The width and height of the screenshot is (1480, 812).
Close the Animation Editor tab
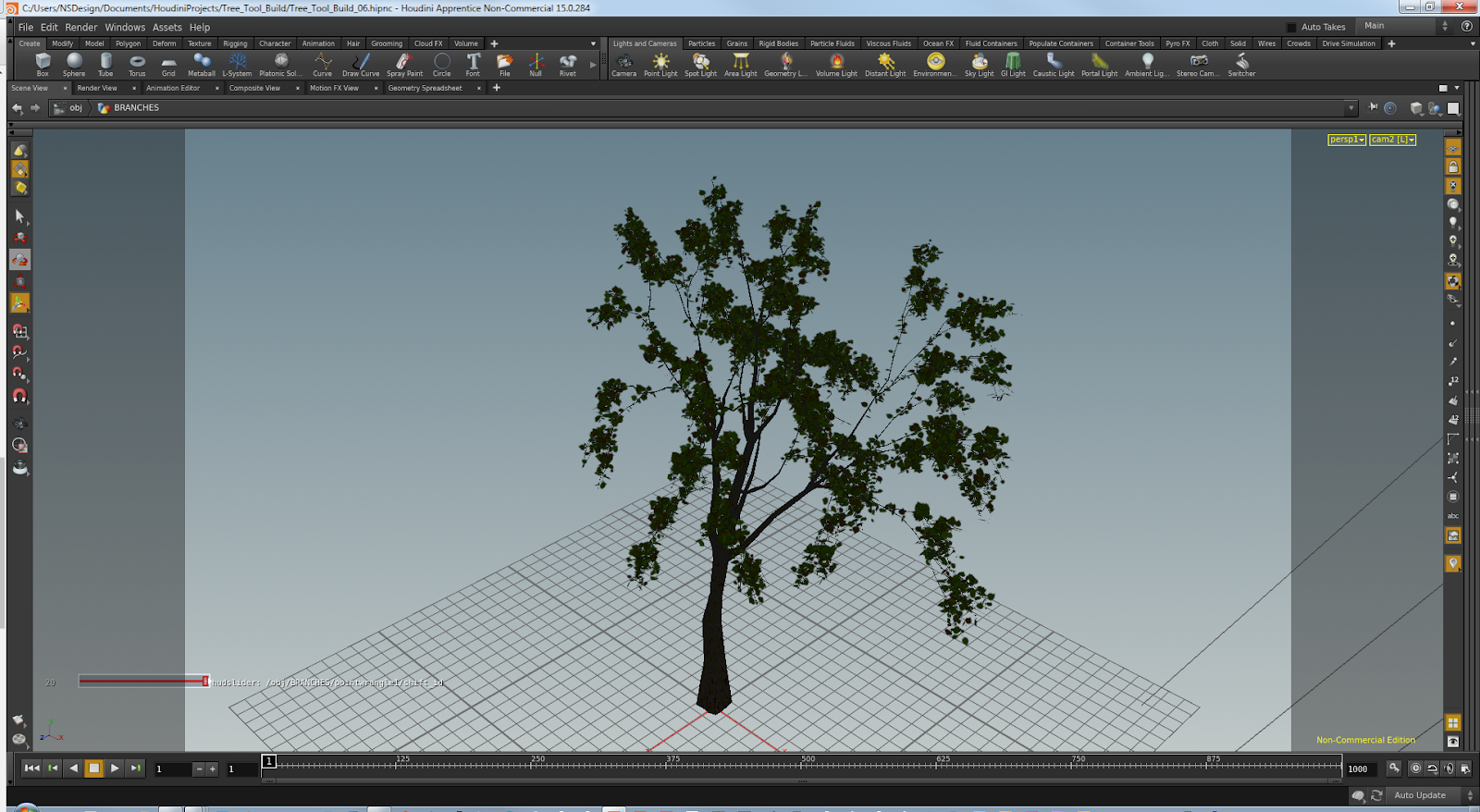click(216, 88)
